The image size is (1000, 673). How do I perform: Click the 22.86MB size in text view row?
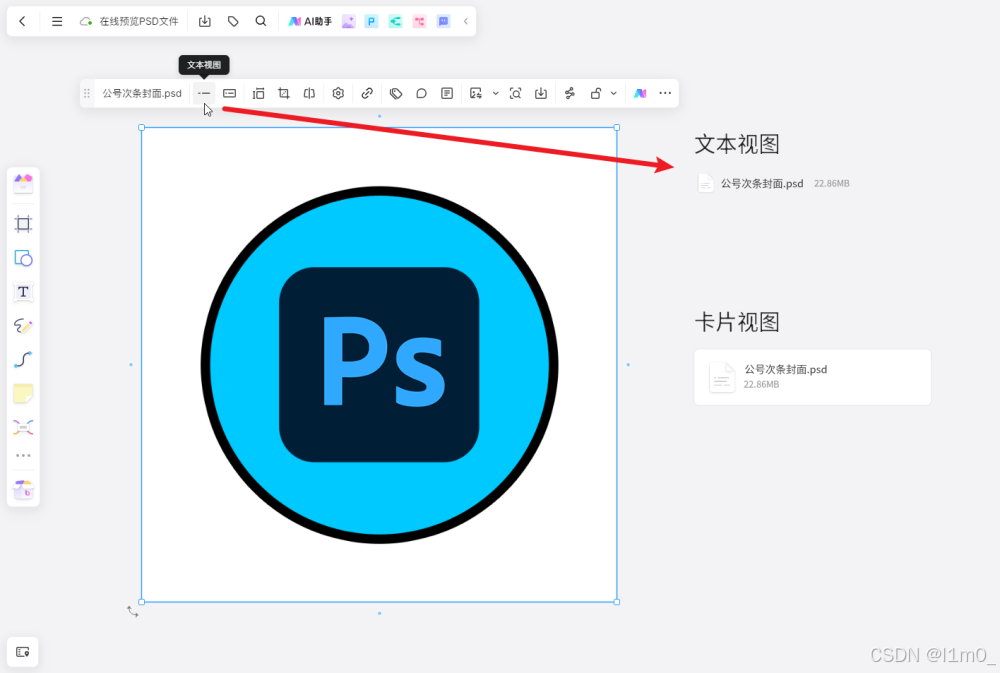pyautogui.click(x=832, y=184)
